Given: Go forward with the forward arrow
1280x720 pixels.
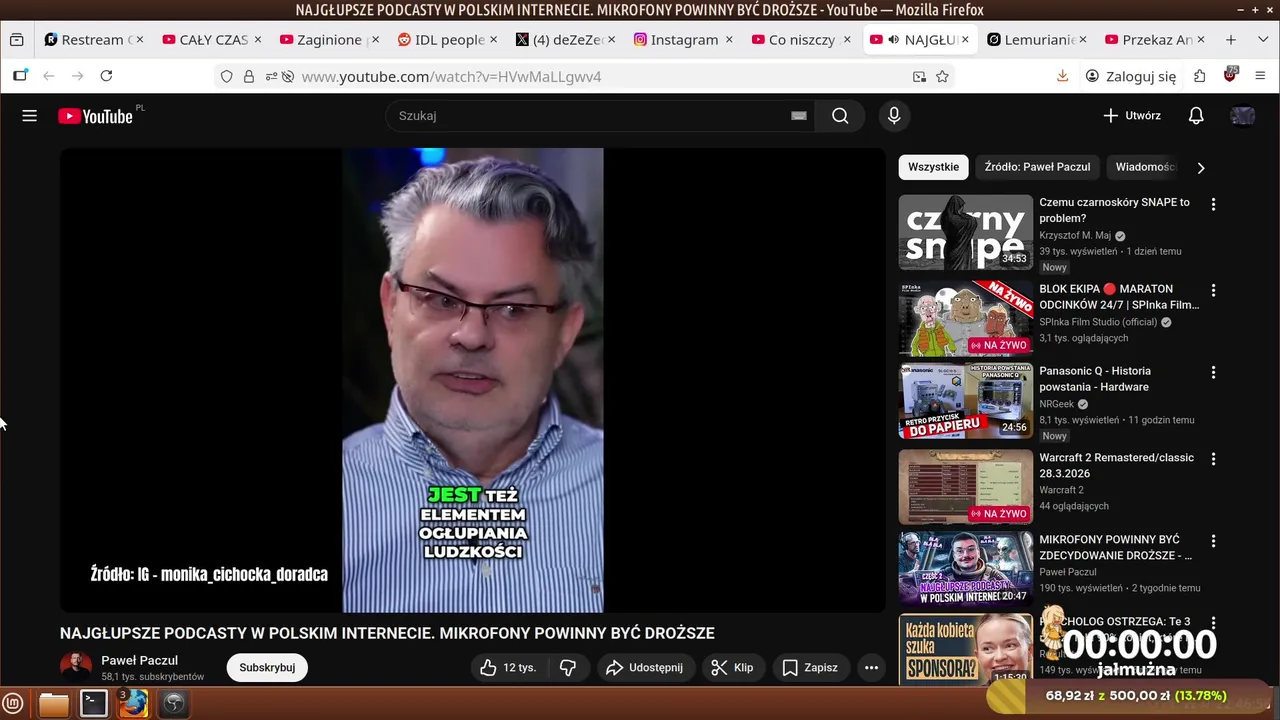Looking at the screenshot, I should tap(77, 76).
